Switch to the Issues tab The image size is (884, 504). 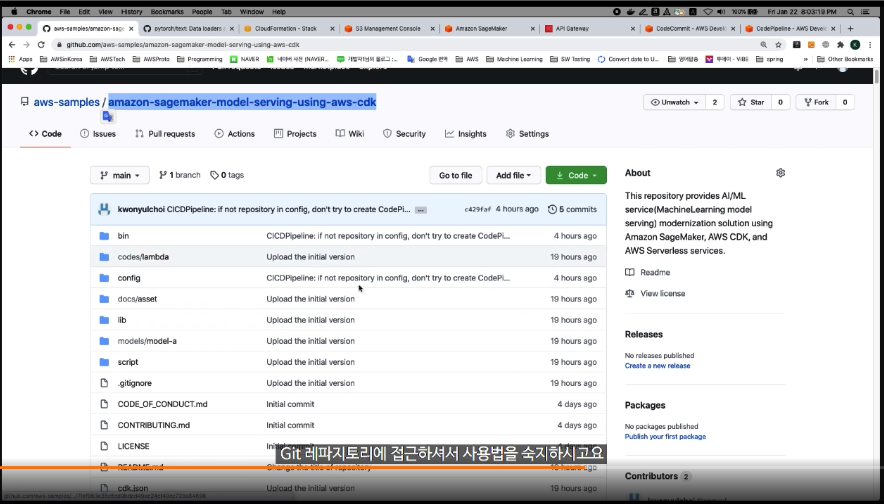[x=98, y=134]
